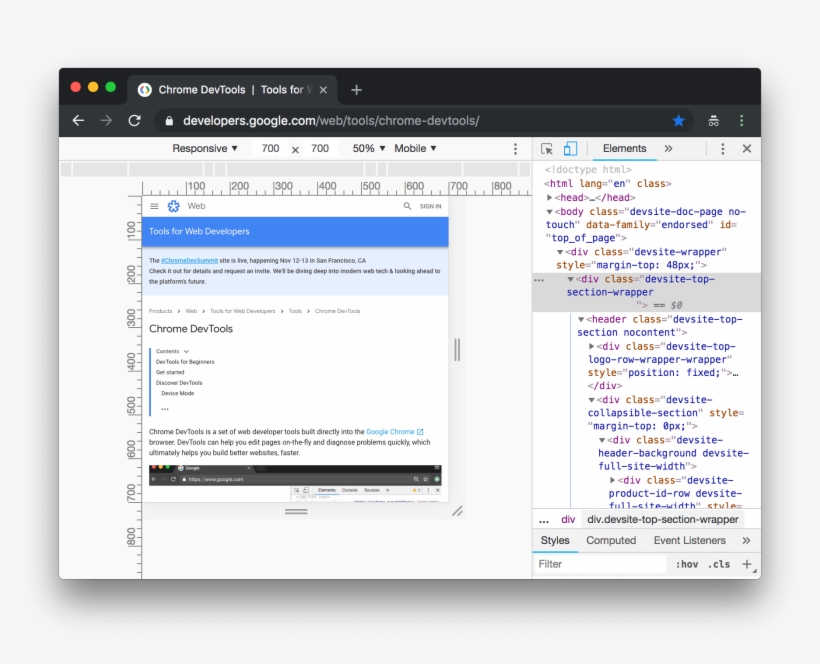Click the viewport height field after the x
820x664 pixels.
coord(320,148)
